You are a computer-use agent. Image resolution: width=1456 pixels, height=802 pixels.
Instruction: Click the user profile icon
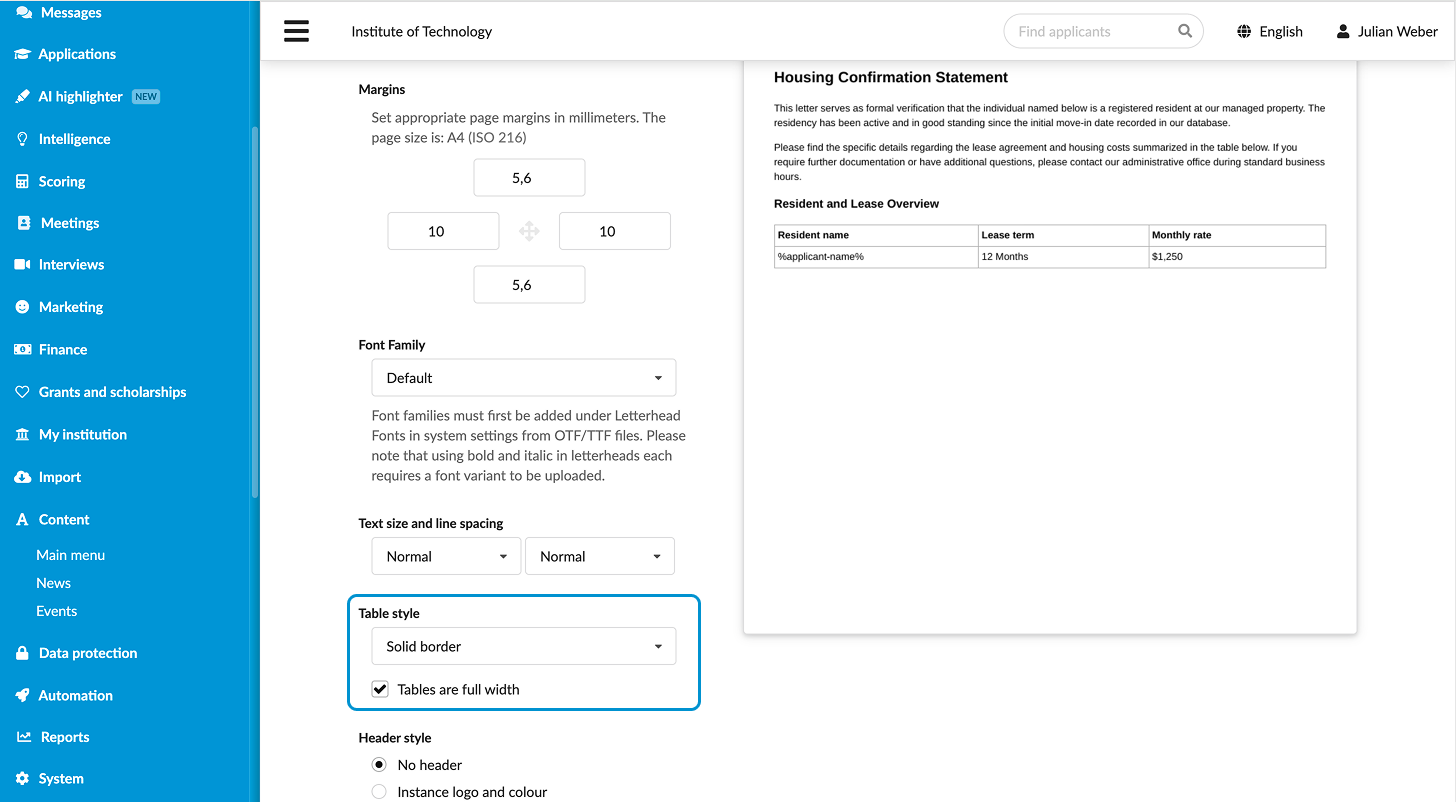tap(1343, 31)
